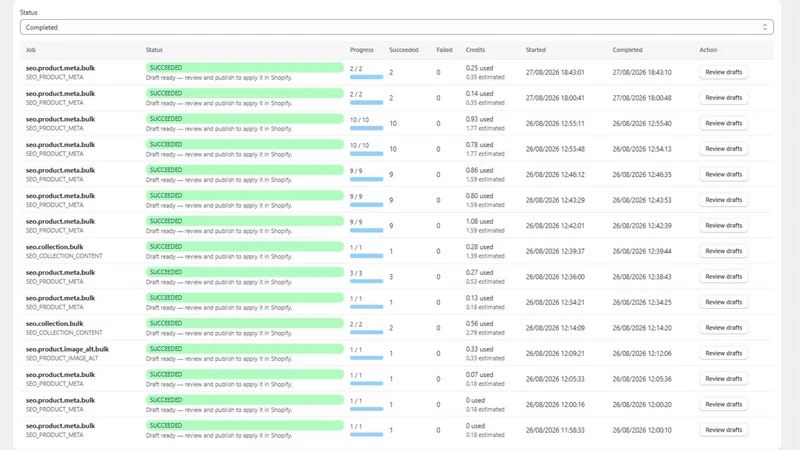Click the '0.07 used' credits value
The height and width of the screenshot is (450, 800).
point(479,374)
